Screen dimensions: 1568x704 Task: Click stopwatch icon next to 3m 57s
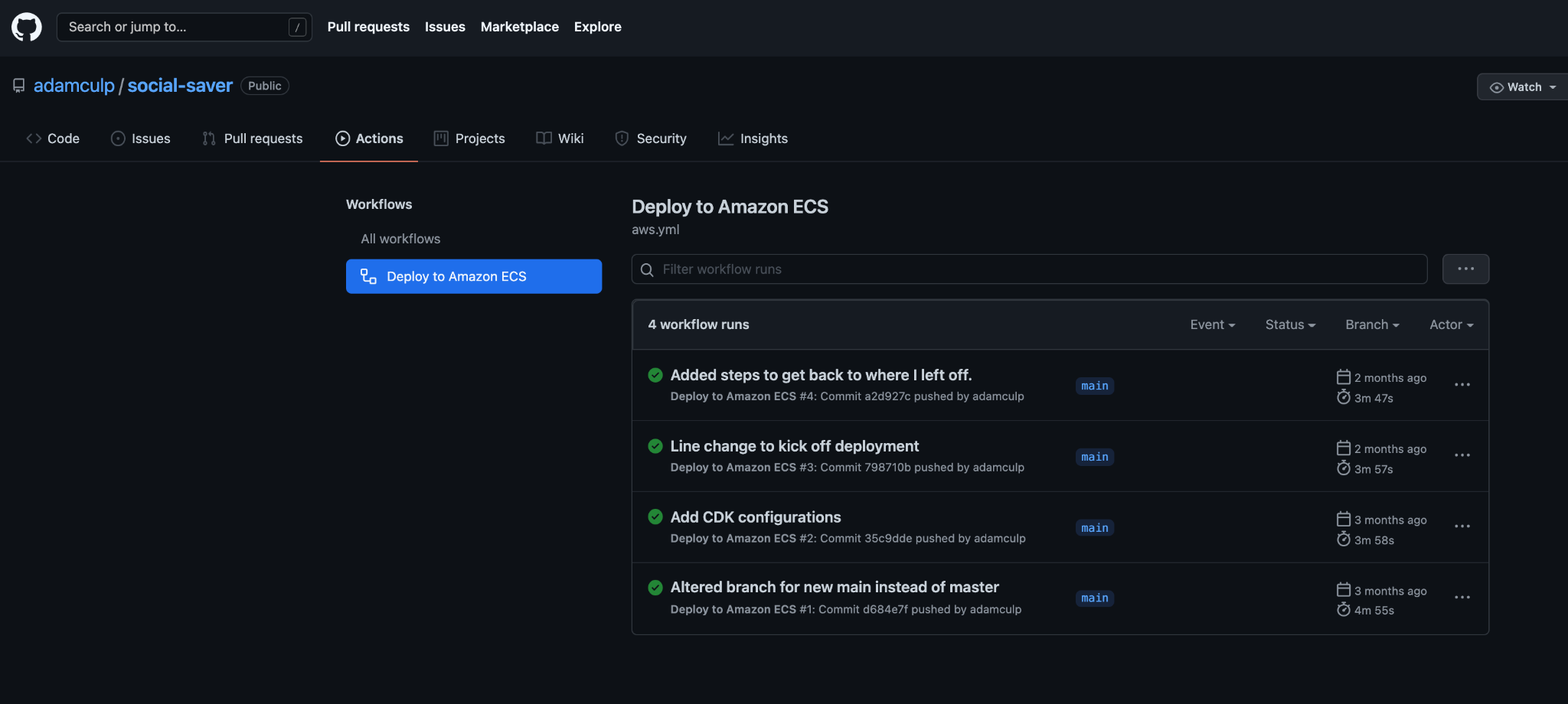(x=1344, y=468)
